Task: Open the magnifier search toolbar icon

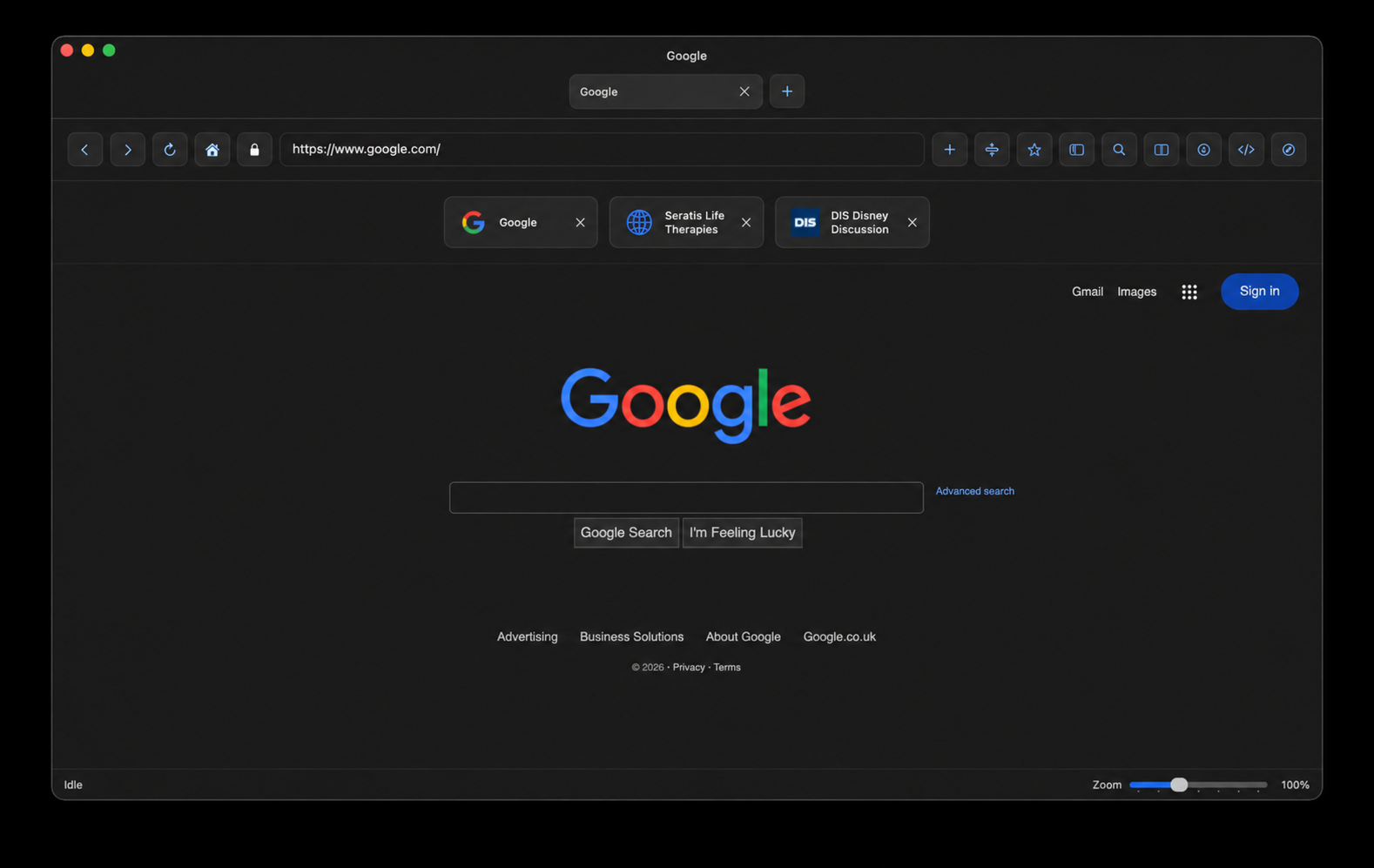Action: [1119, 150]
